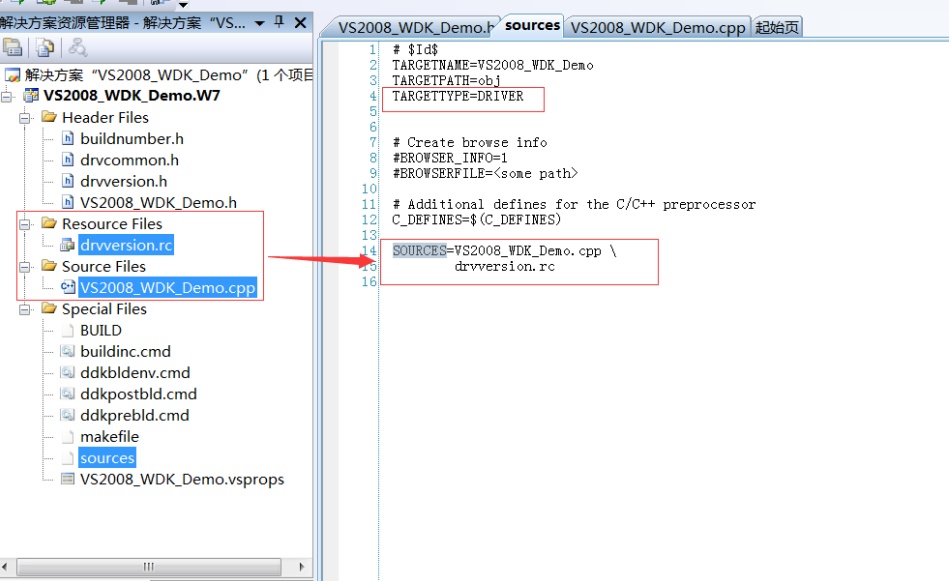Close the Solution Explorer panel
The height and width of the screenshot is (581, 951).
click(300, 23)
